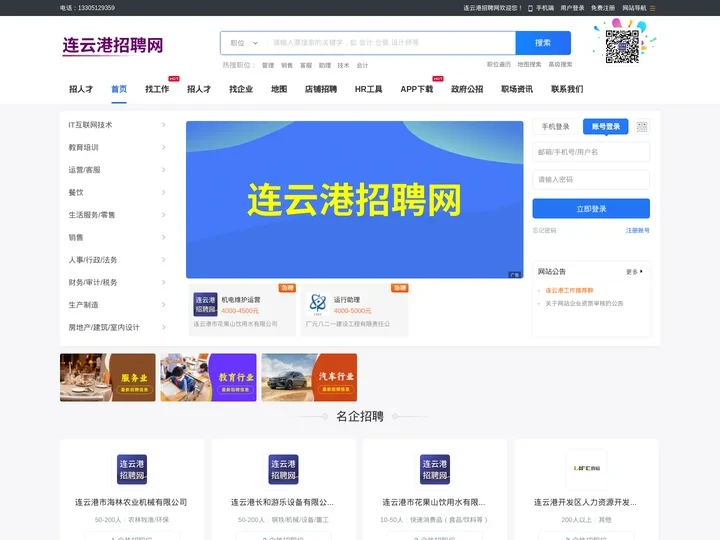Click the QR code login icon
The width and height of the screenshot is (720, 540).
(641, 127)
